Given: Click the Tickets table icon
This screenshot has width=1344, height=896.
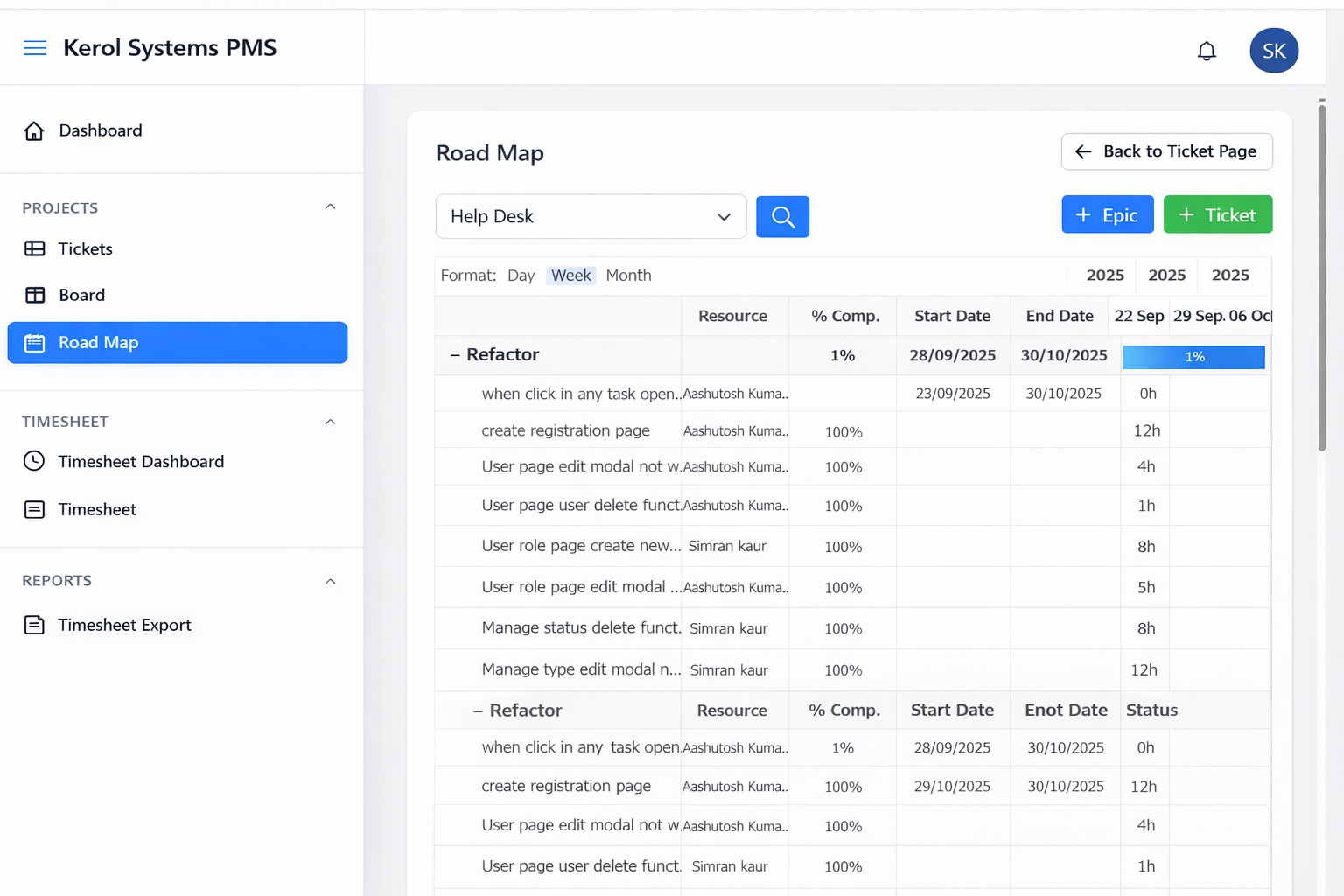Looking at the screenshot, I should pyautogui.click(x=35, y=249).
